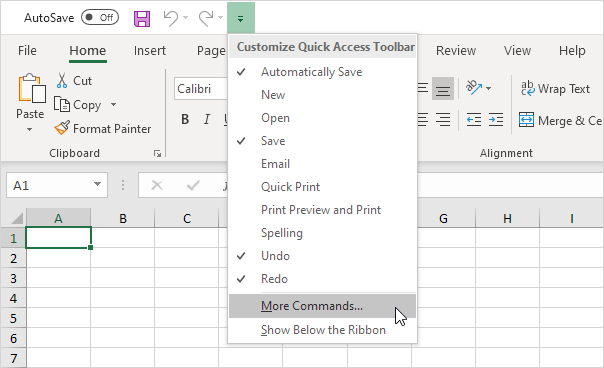Viewport: 604px width, 368px height.
Task: Click the Undo arrow icon
Action: point(171,18)
